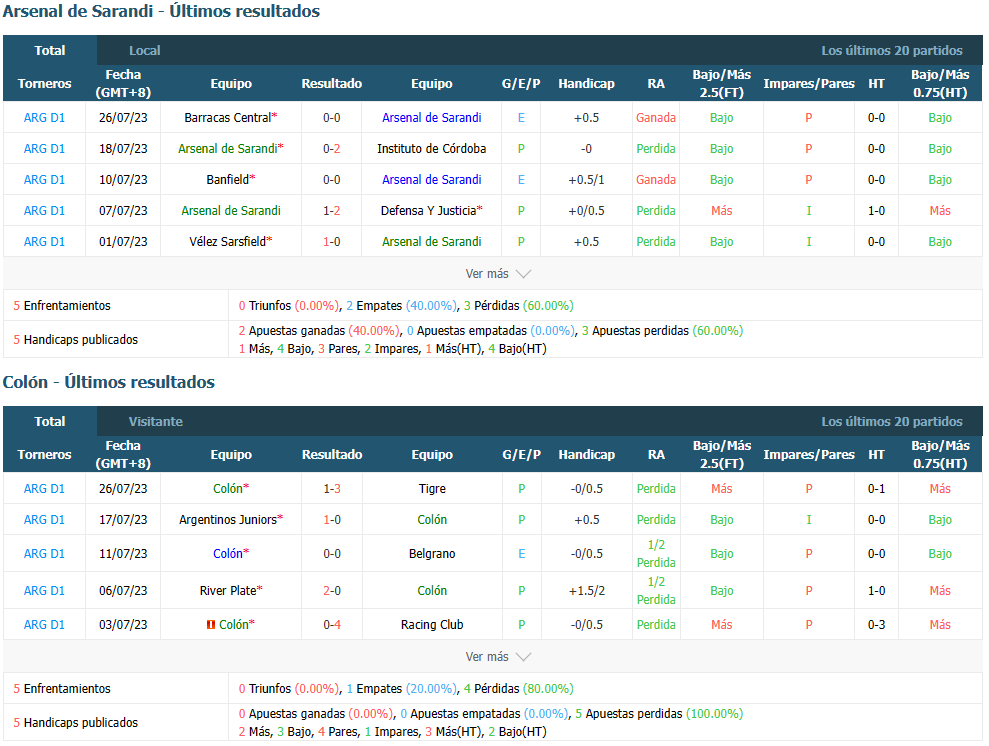Image resolution: width=989 pixels, height=746 pixels.
Task: Open ARG D1 link in the Barracas Central row
Action: (x=44, y=118)
